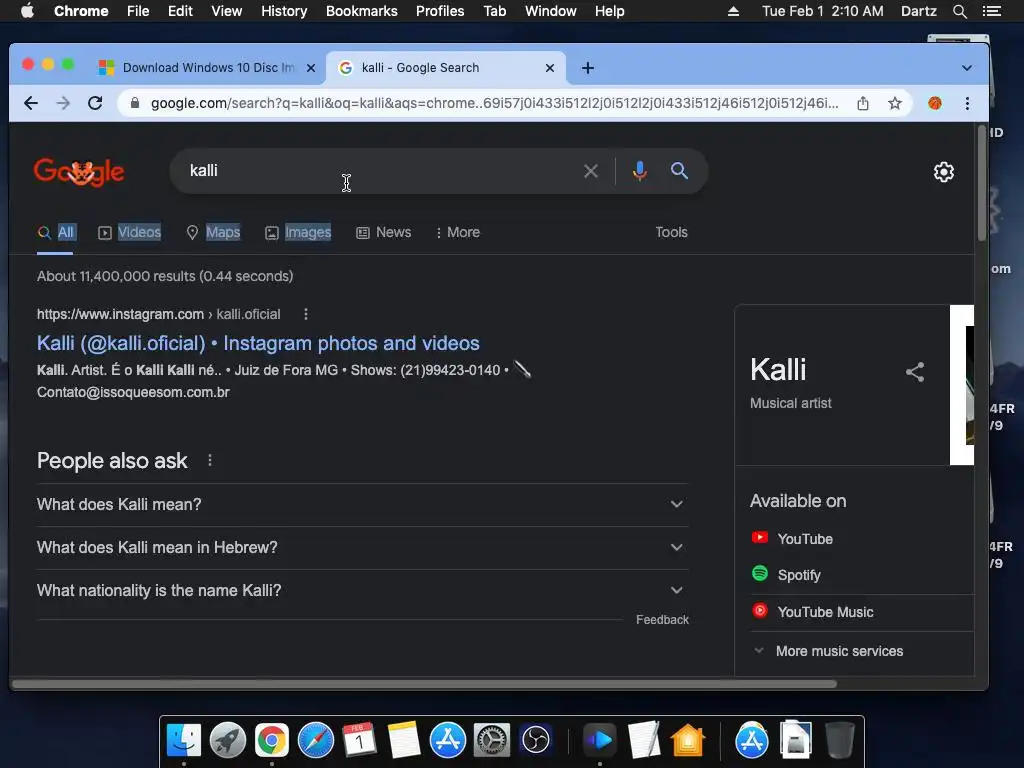Open the Spotify listening link
Screen dimensions: 1024x768
[786, 575]
